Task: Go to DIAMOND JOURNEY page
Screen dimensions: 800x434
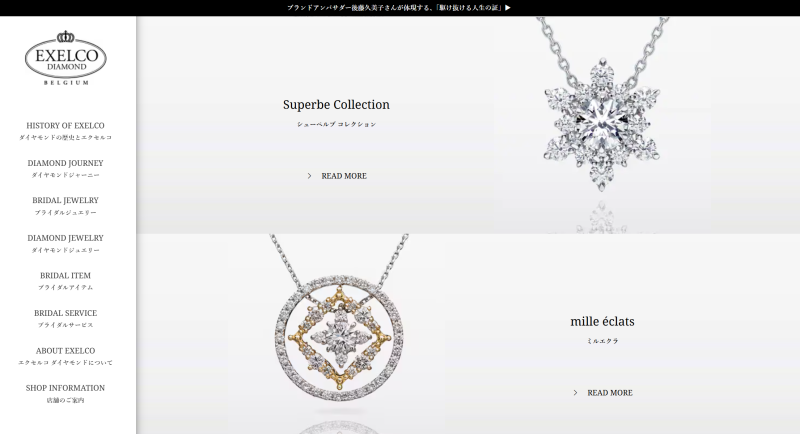Action: click(x=65, y=168)
